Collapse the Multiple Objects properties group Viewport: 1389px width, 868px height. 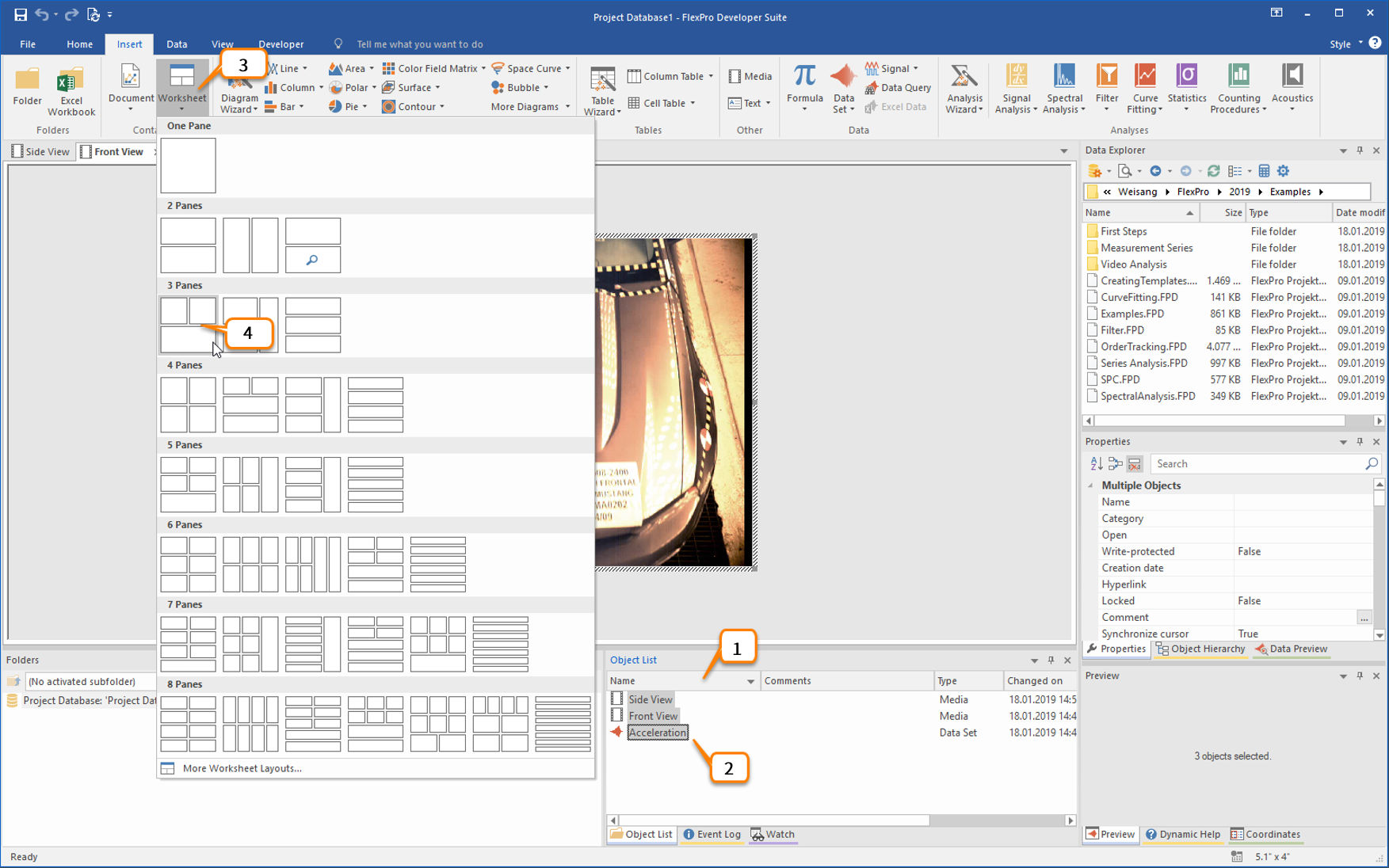1091,485
